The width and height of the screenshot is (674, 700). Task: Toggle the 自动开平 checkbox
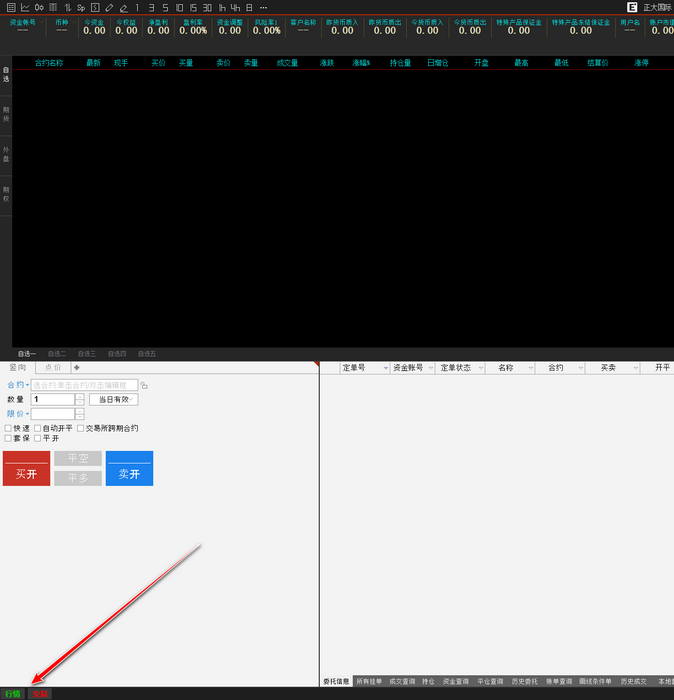pos(37,428)
